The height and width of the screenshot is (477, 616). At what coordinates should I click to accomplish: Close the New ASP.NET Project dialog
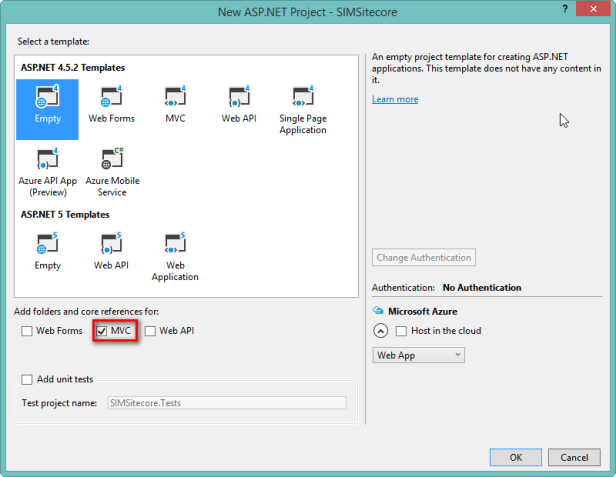(x=593, y=8)
